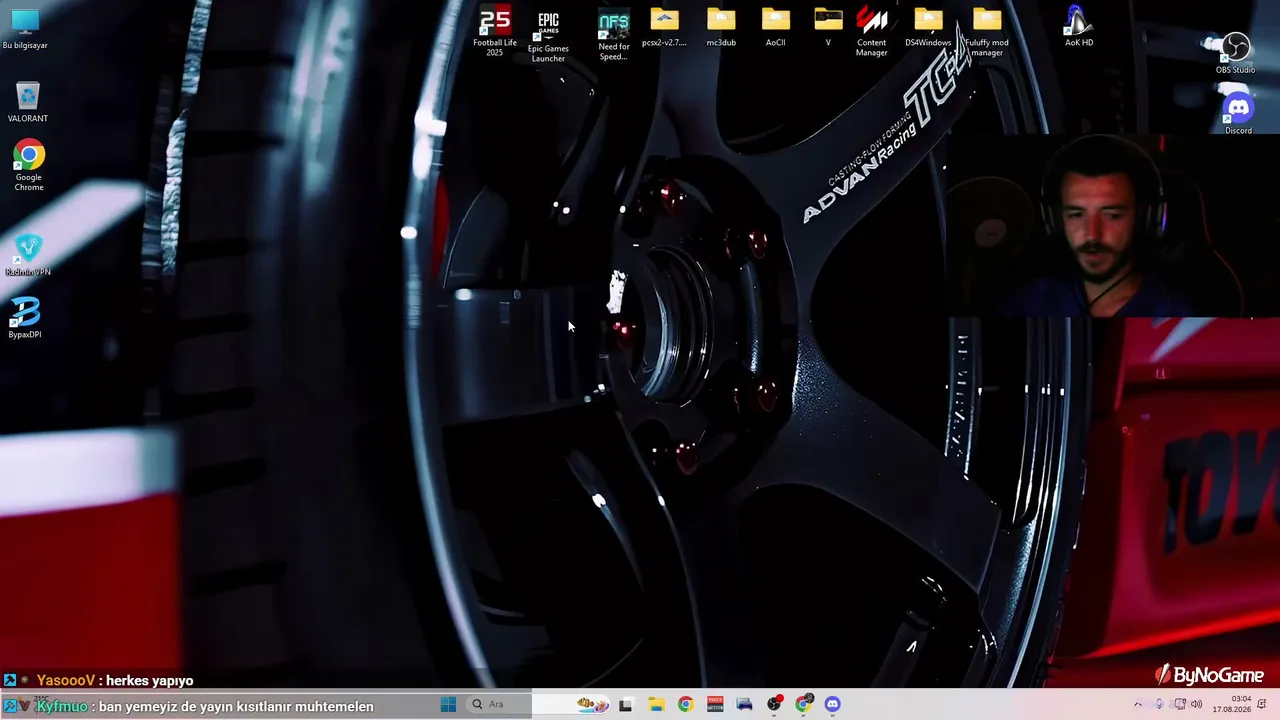Select the Need for Speed desktop shortcut
Image resolution: width=1280 pixels, height=720 pixels.
(613, 36)
